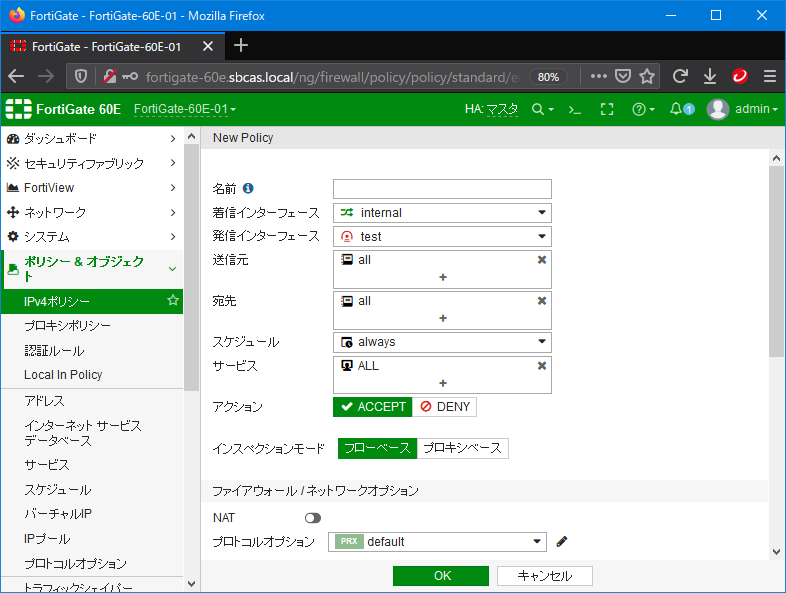This screenshot has width=786, height=593.
Task: Remove 'all' from 宛先 field
Action: [542, 301]
